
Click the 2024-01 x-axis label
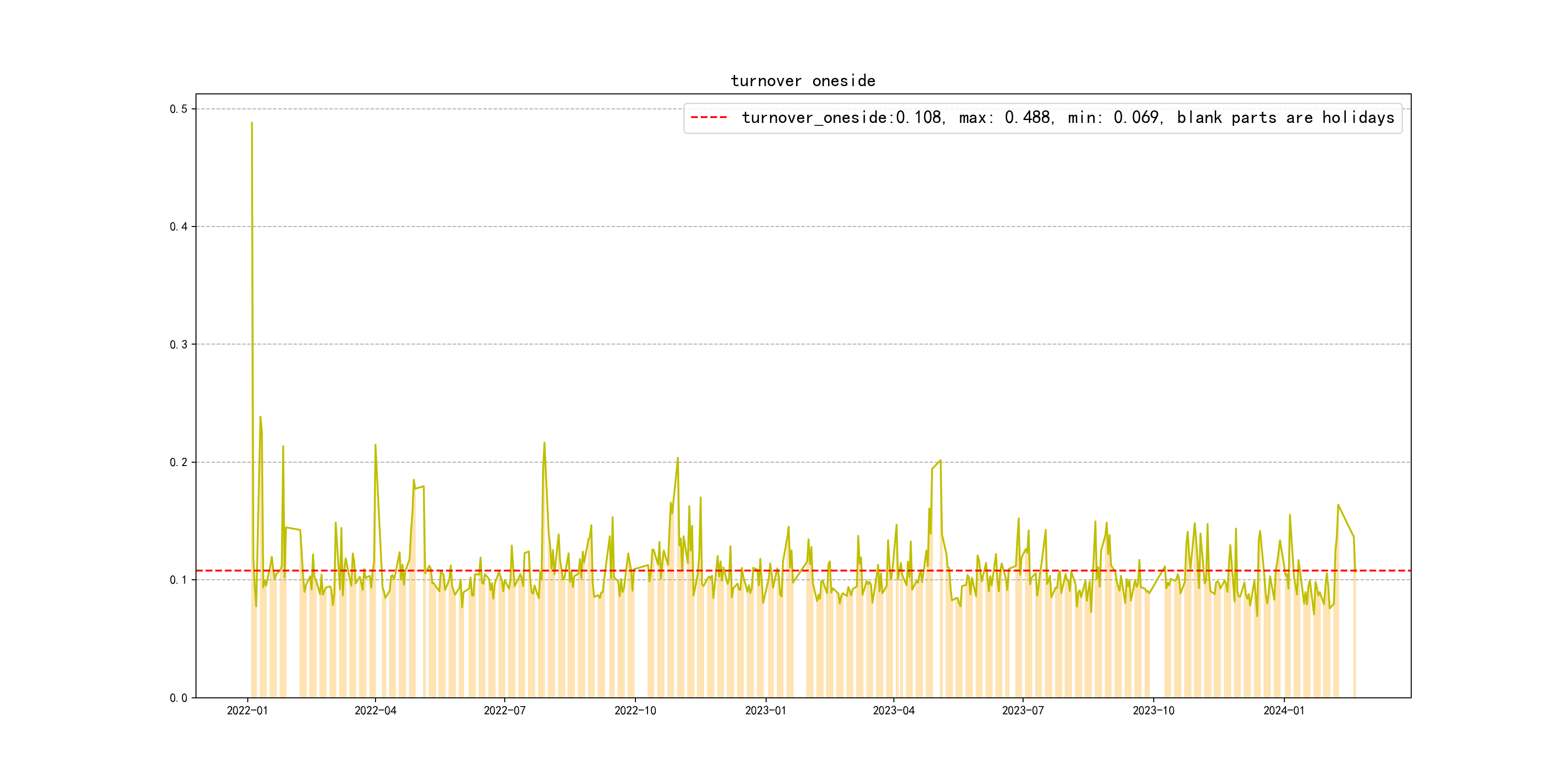pyautogui.click(x=1284, y=710)
